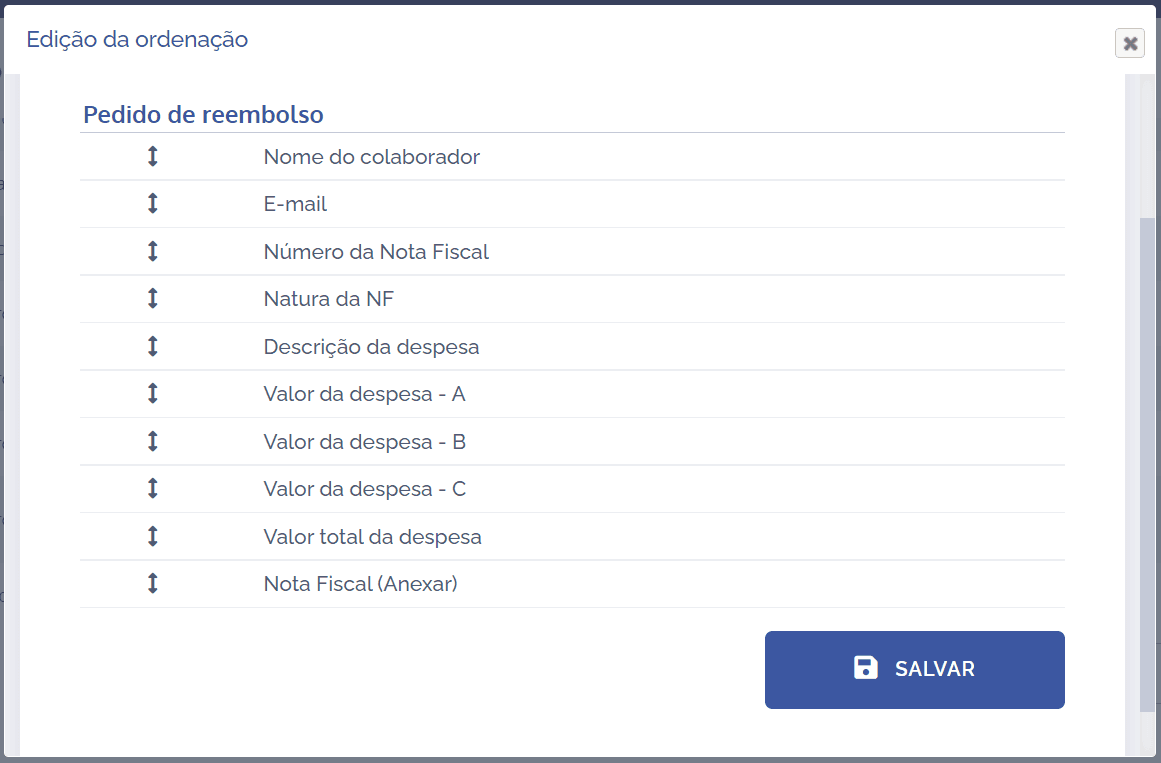Click the reorder icon beside Valor da despesa - C
1161x763 pixels.
coord(152,488)
